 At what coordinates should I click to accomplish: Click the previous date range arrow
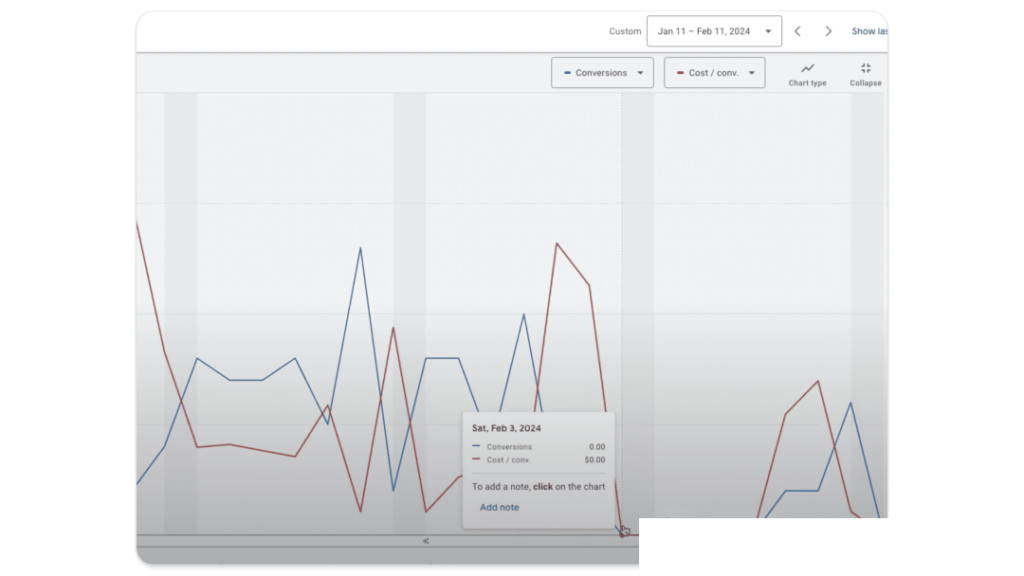(797, 31)
